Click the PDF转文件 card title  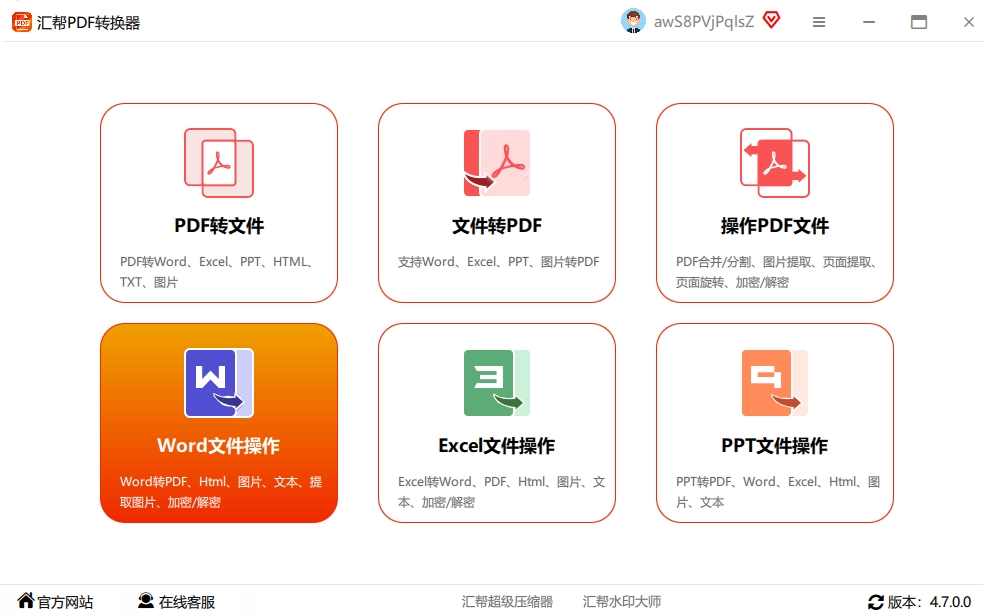219,226
